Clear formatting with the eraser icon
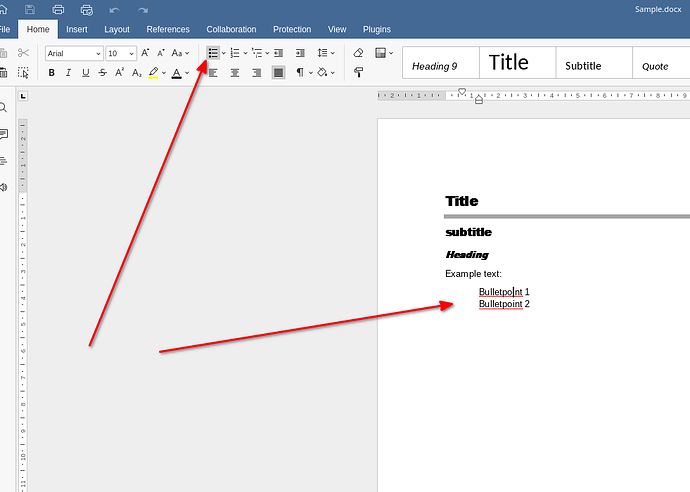The height and width of the screenshot is (492, 690). pyautogui.click(x=358, y=53)
